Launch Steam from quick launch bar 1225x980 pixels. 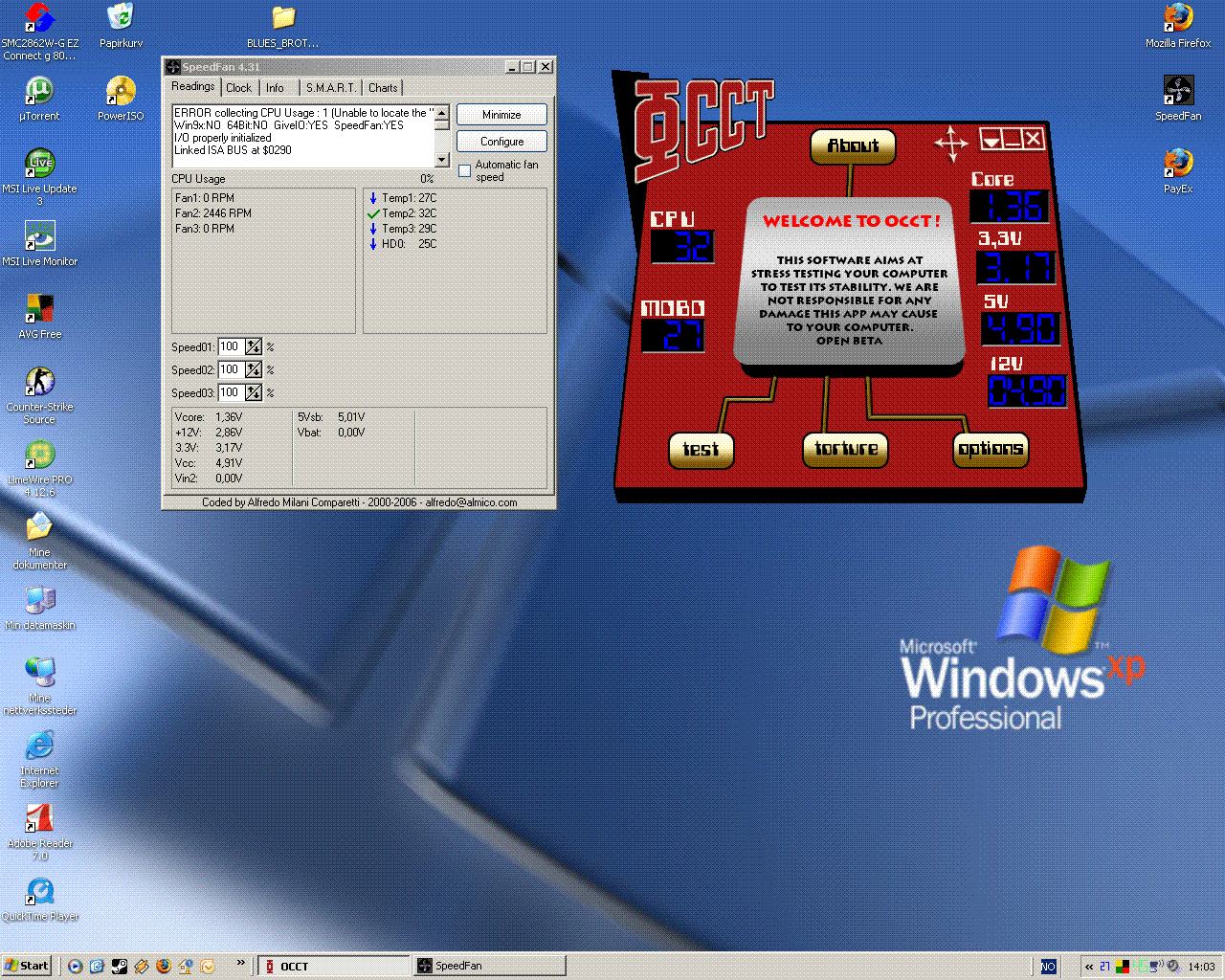(x=119, y=966)
